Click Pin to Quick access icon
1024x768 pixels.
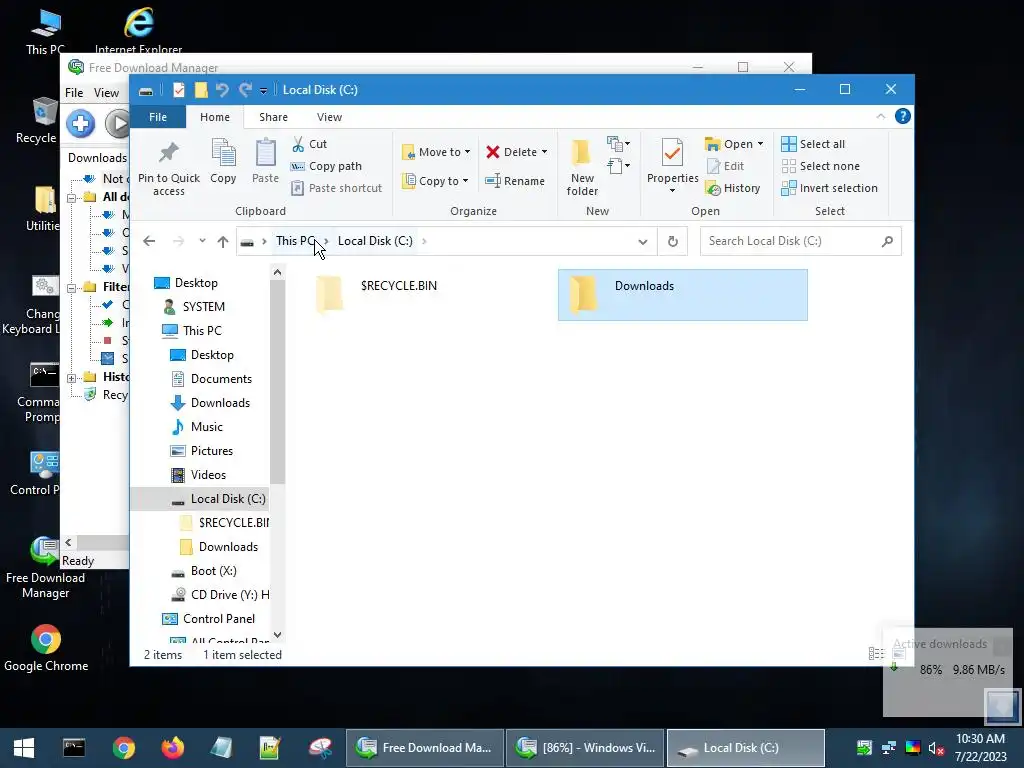coord(168,153)
